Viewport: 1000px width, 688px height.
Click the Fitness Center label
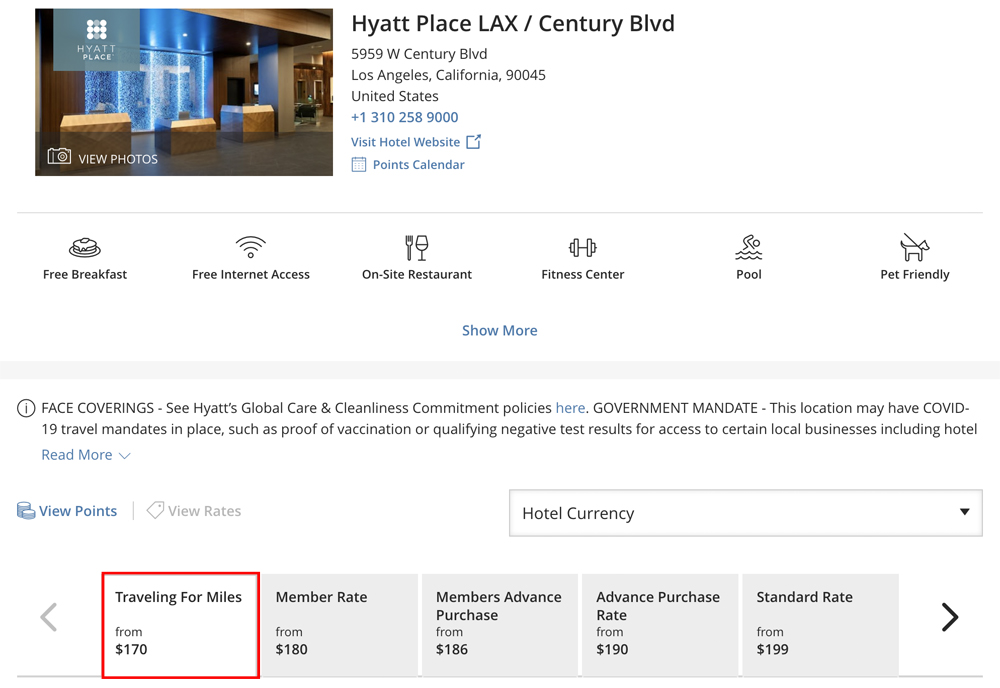(582, 274)
